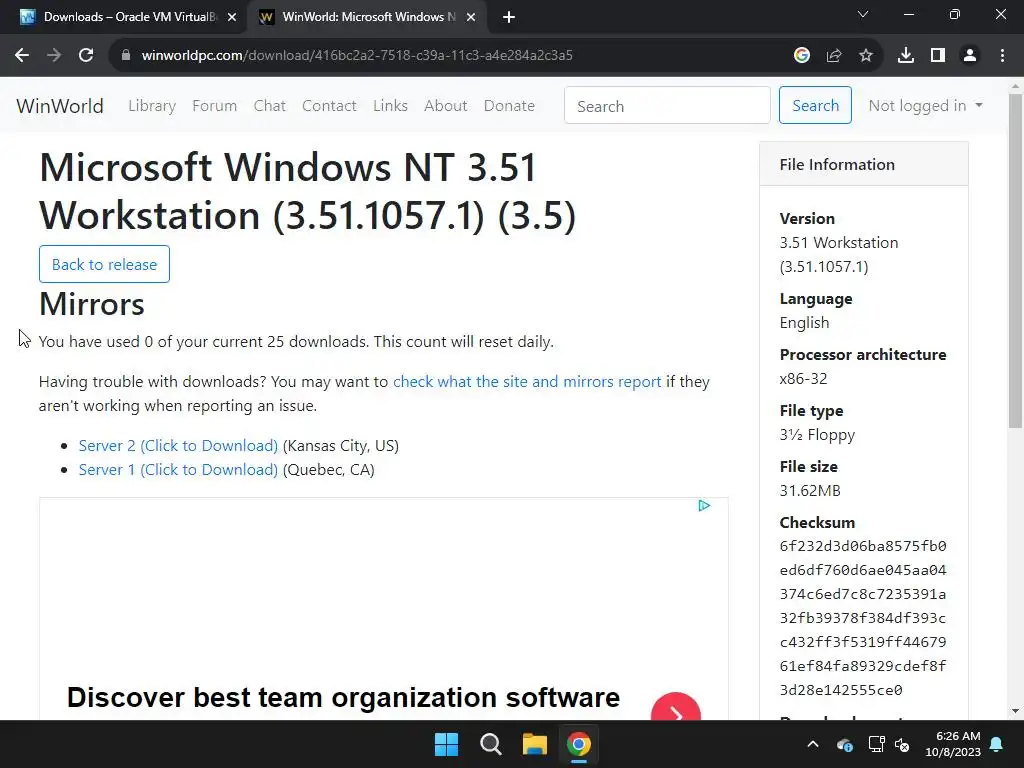Screen dimensions: 1024x768
Task: Click the browser forward arrow
Action: [x=54, y=56]
